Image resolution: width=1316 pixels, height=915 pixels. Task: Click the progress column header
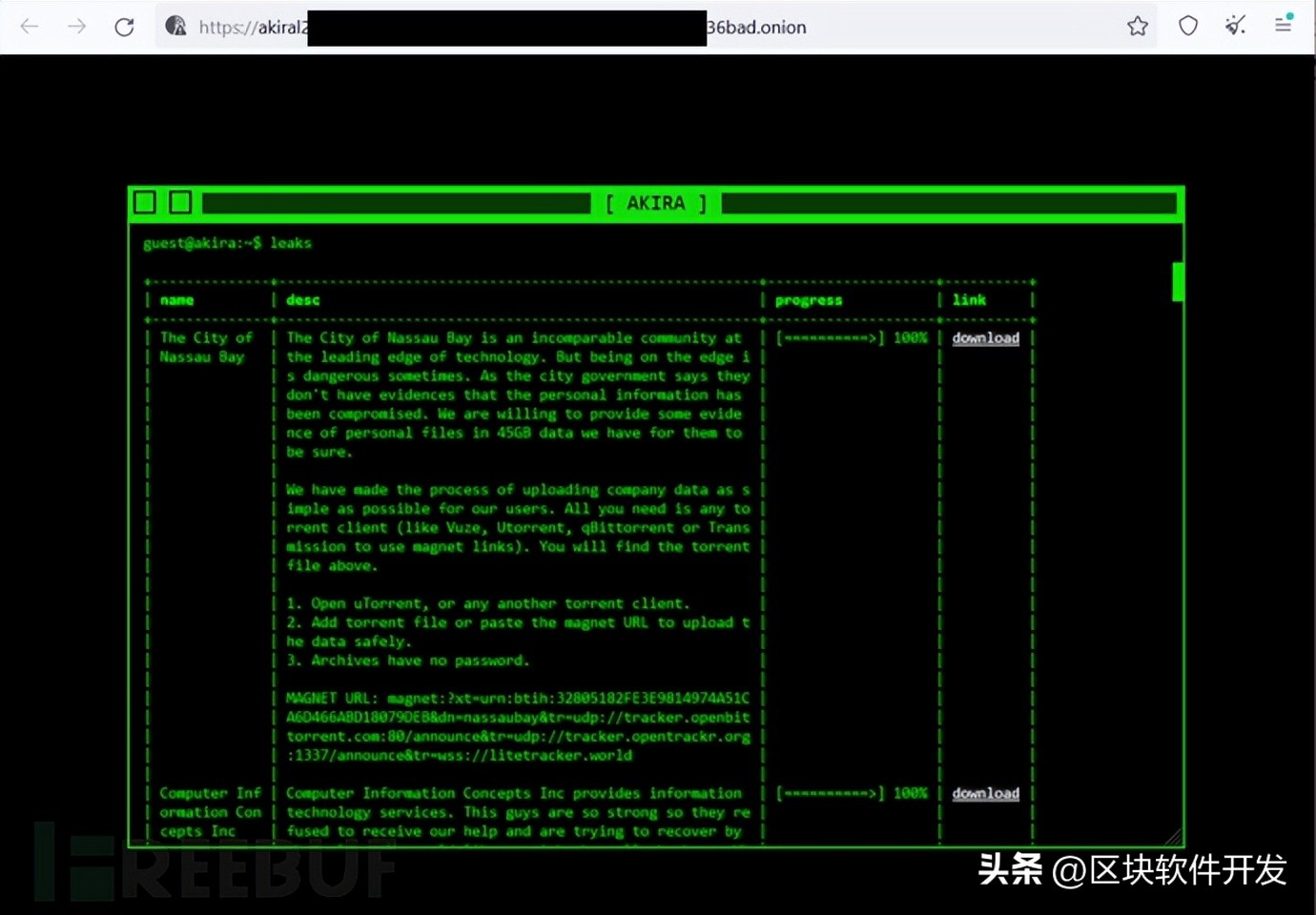pos(808,299)
